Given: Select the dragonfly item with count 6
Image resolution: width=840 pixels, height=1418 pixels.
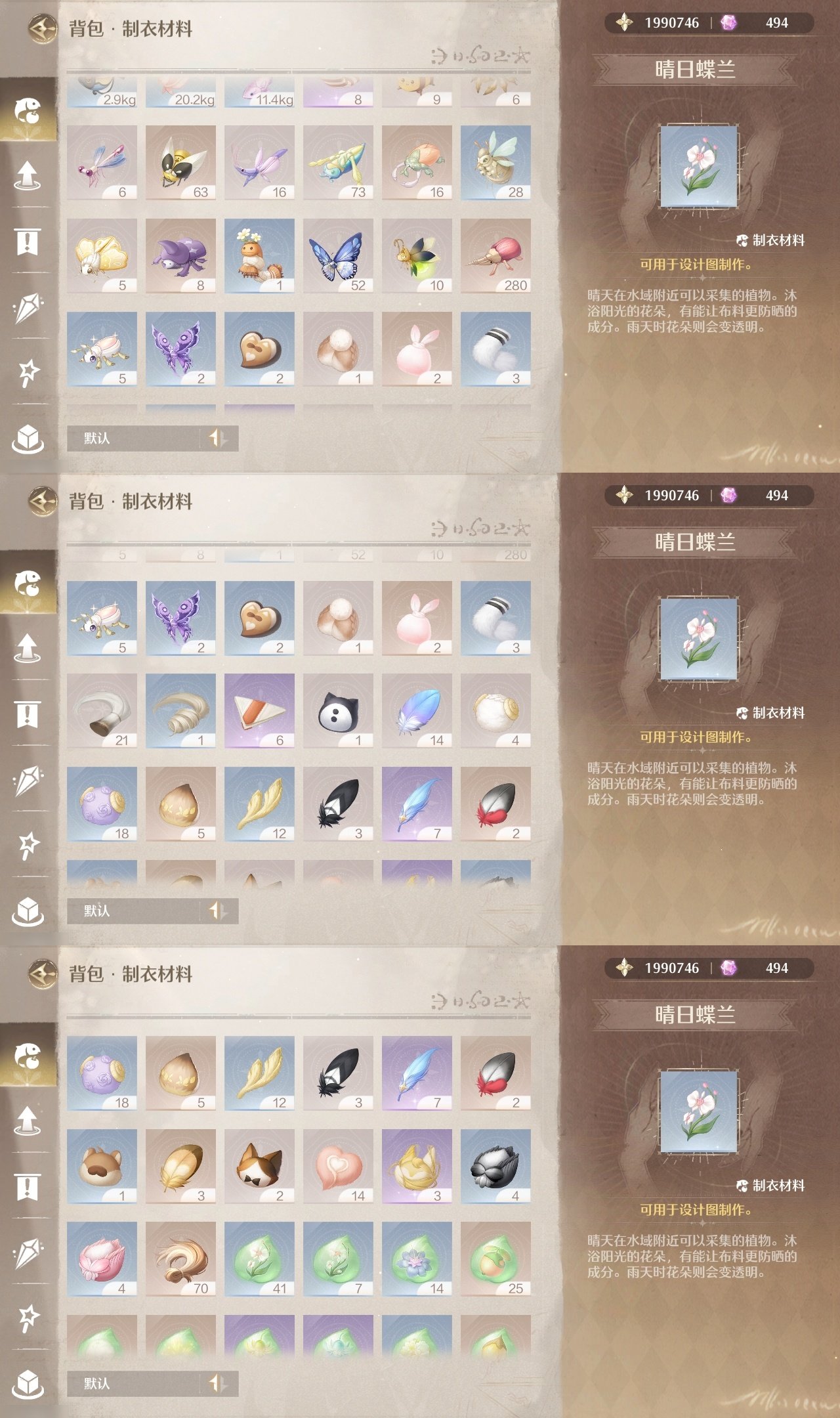Looking at the screenshot, I should (102, 163).
